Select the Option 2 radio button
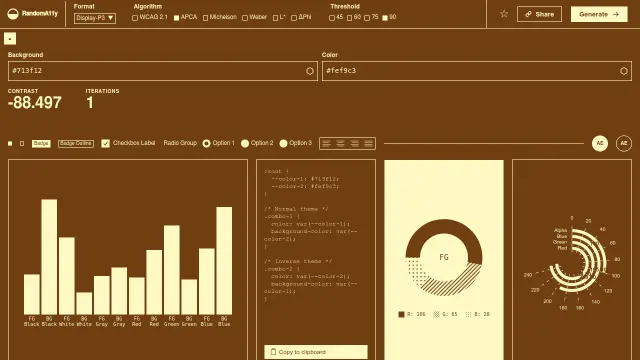The height and width of the screenshot is (360, 640). point(245,143)
